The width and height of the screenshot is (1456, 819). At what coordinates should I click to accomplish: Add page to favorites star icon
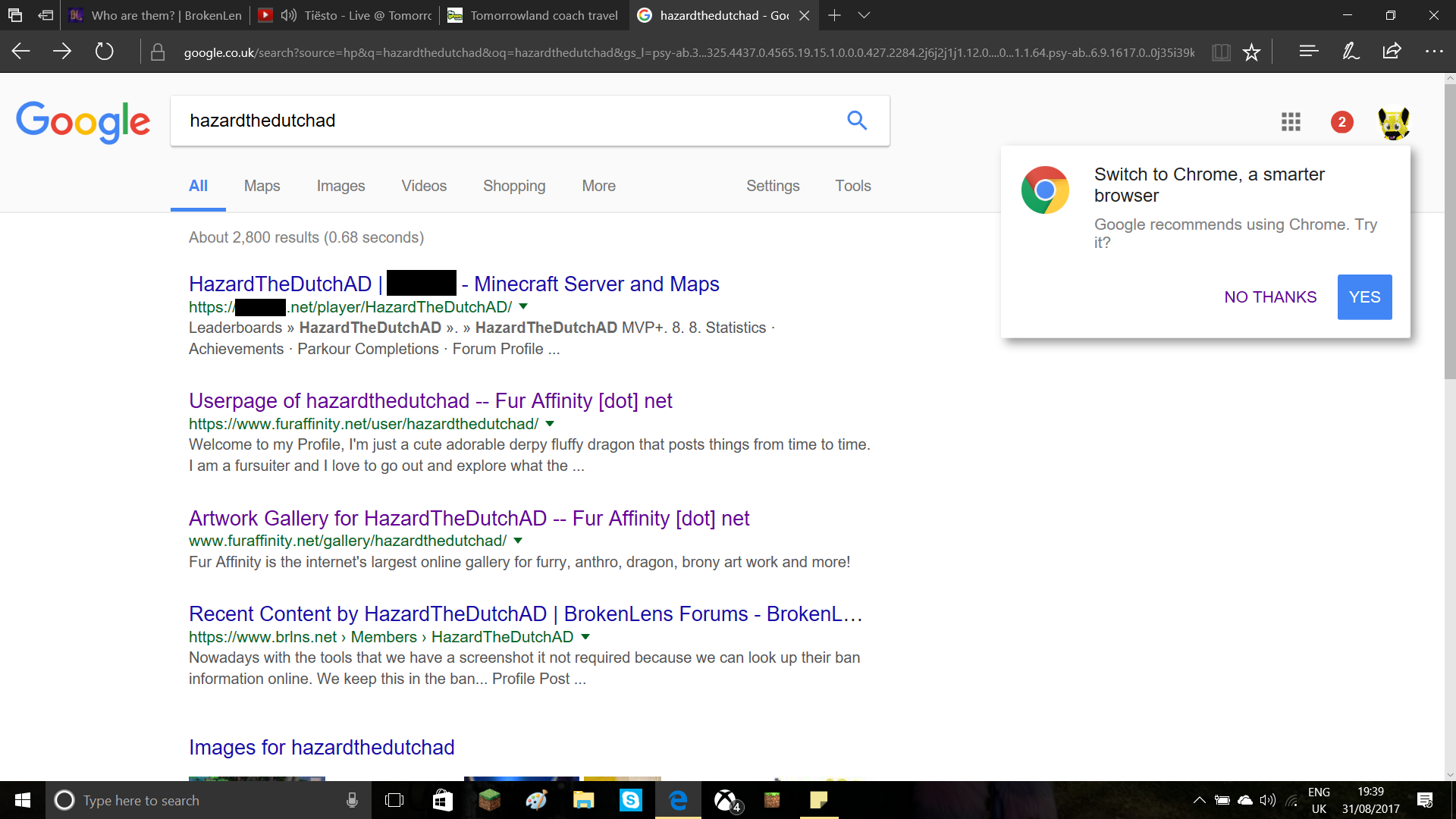tap(1251, 52)
